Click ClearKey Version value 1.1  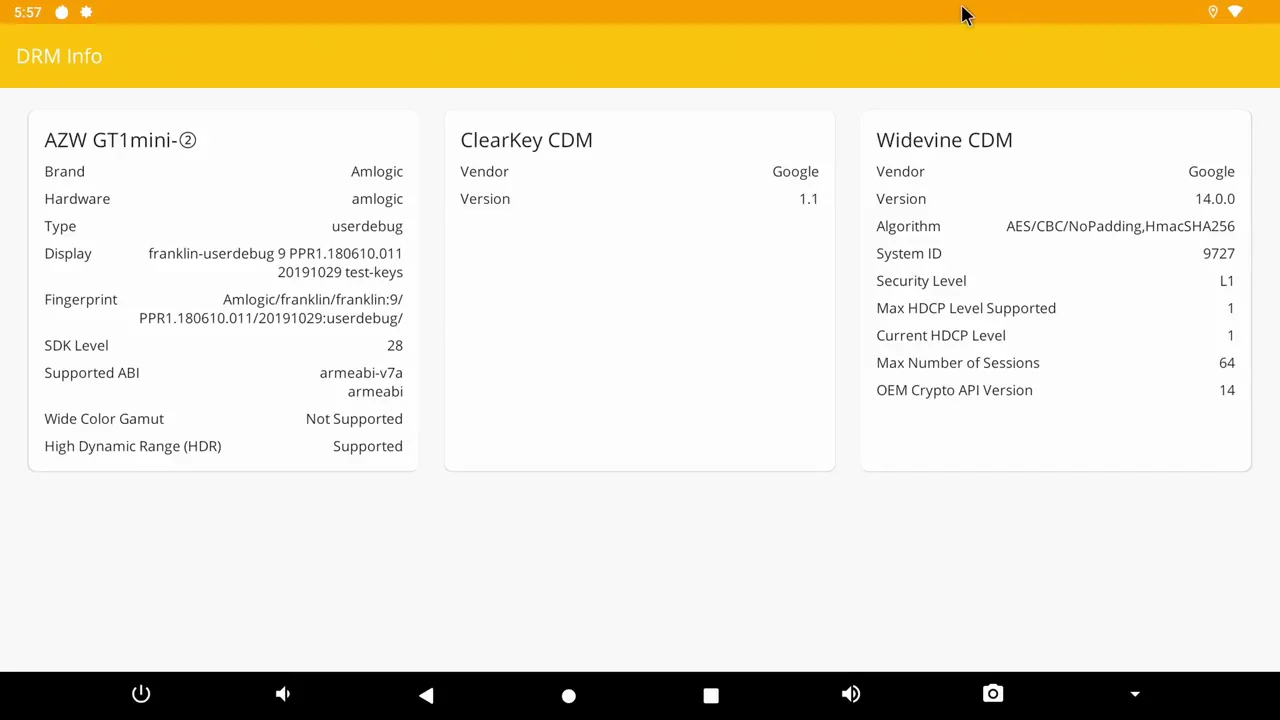click(x=808, y=199)
